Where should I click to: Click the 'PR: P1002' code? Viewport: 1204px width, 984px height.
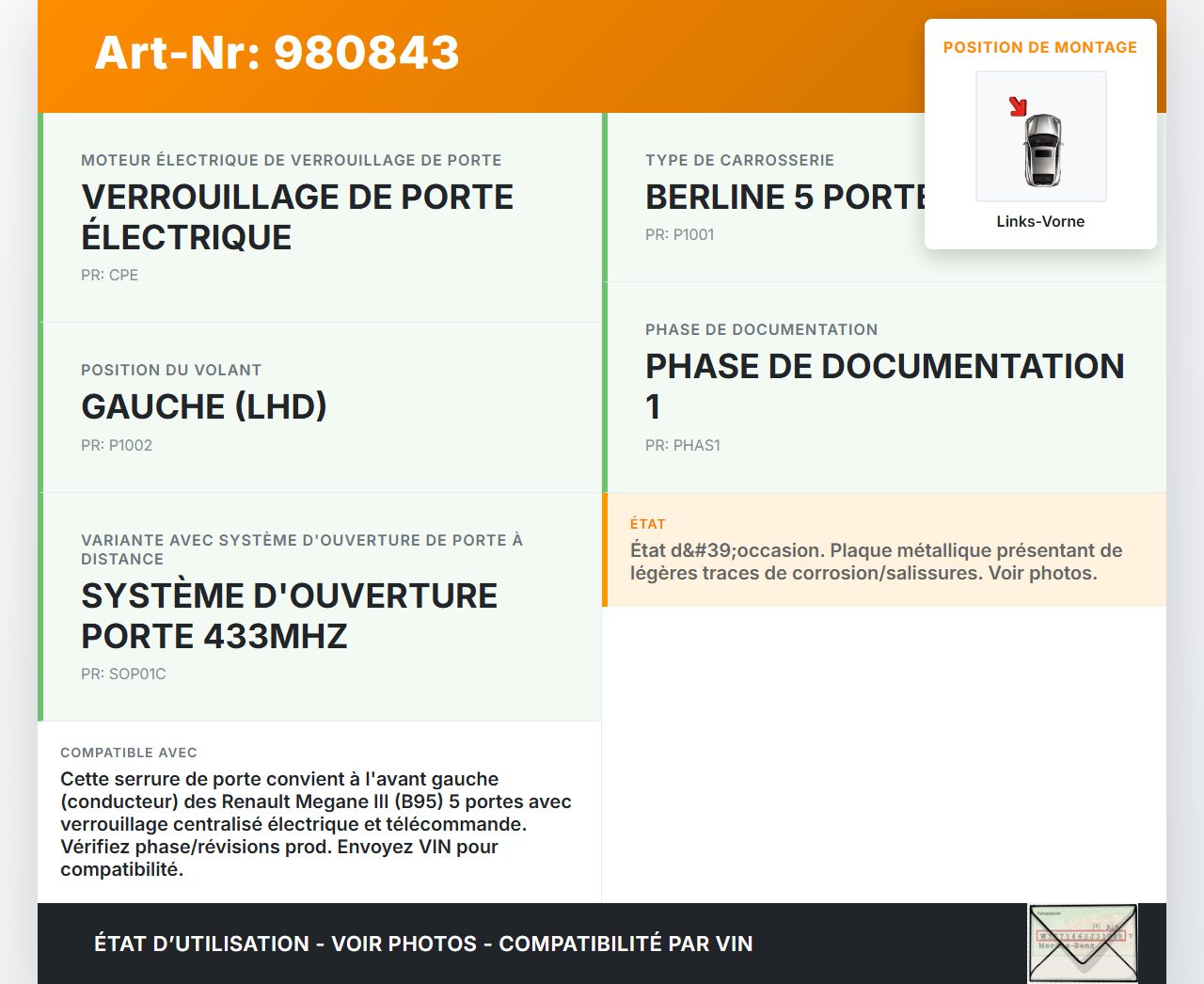click(x=117, y=445)
